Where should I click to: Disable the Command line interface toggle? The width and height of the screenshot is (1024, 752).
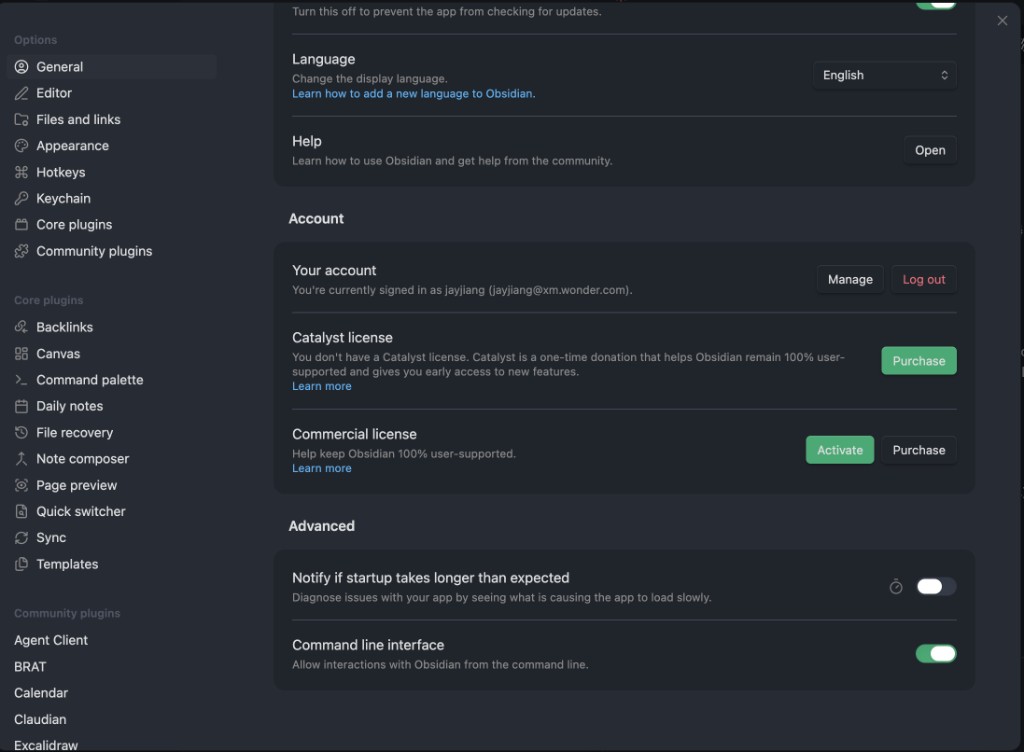tap(936, 653)
